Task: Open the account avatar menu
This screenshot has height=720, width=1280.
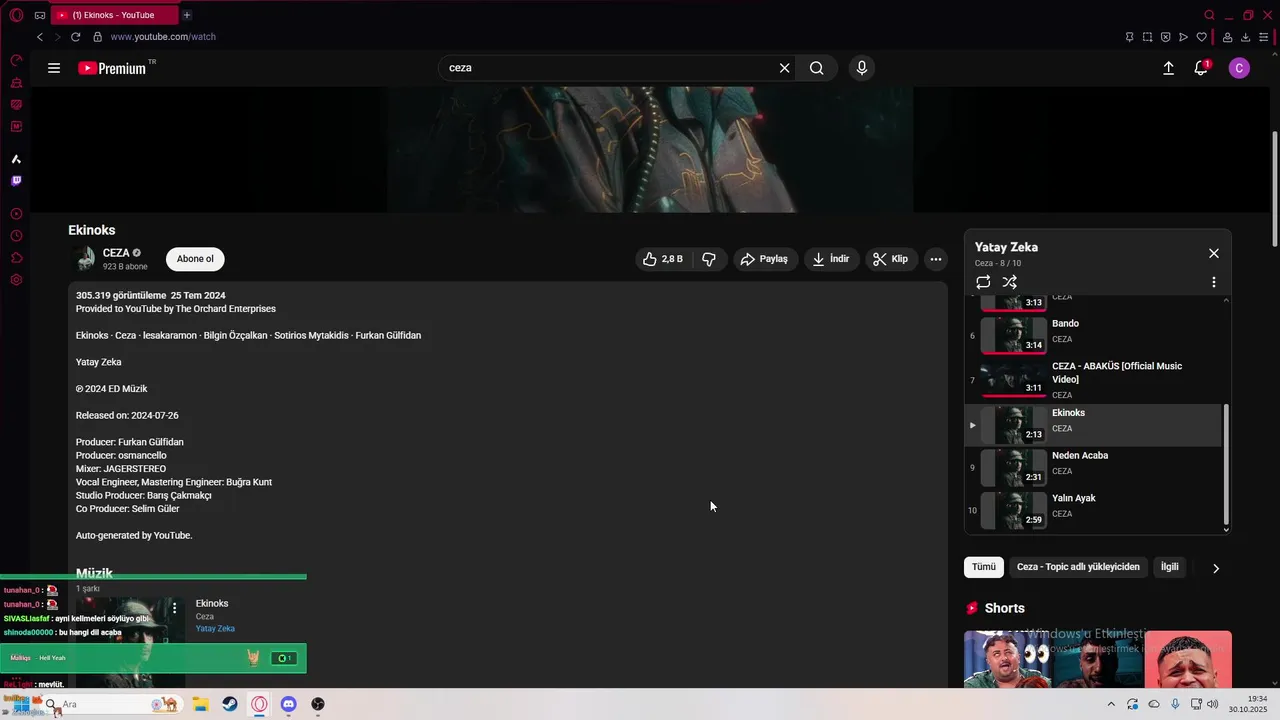Action: pos(1239,68)
